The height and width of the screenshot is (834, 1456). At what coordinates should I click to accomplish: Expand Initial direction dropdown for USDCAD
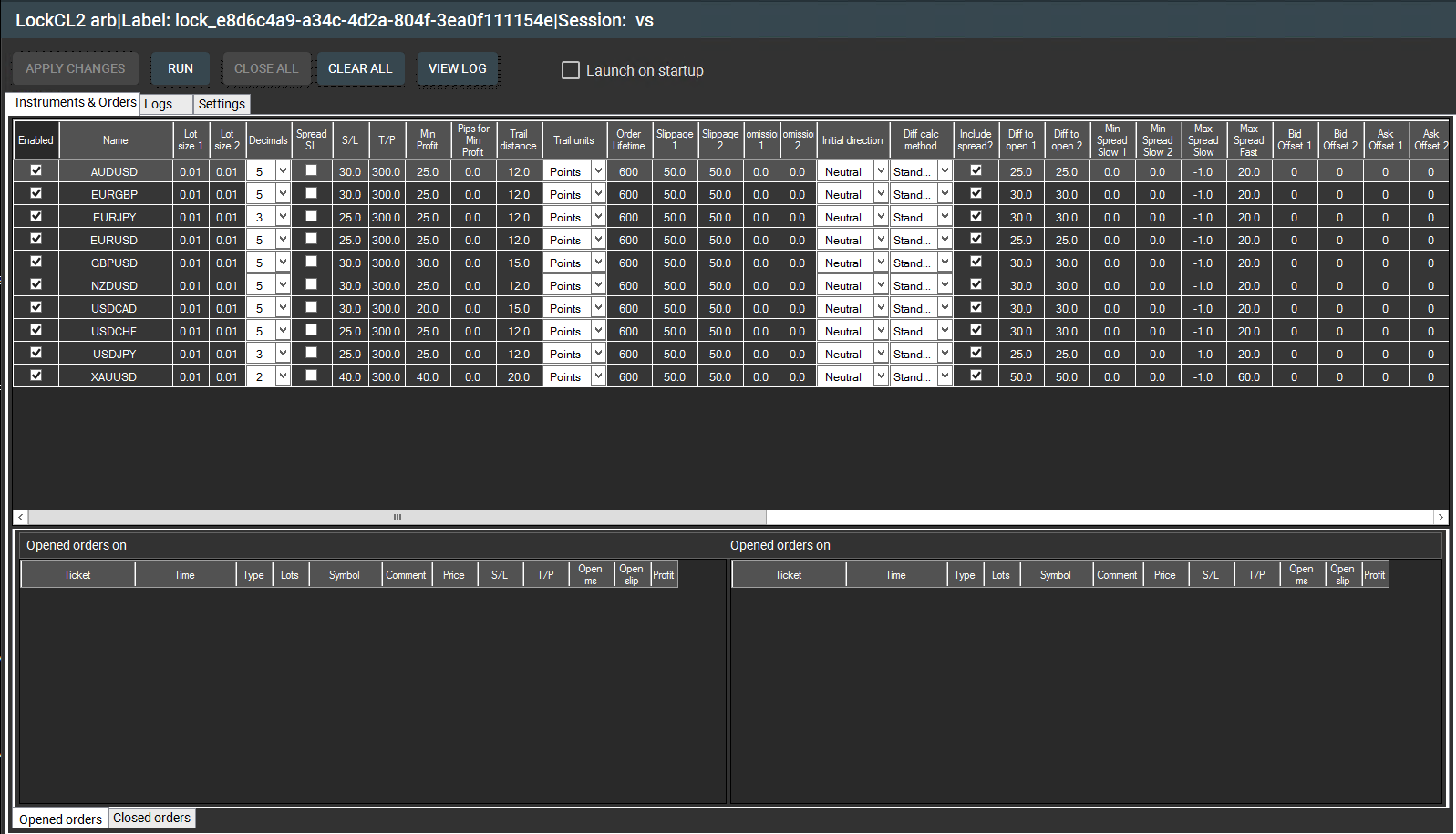click(880, 308)
